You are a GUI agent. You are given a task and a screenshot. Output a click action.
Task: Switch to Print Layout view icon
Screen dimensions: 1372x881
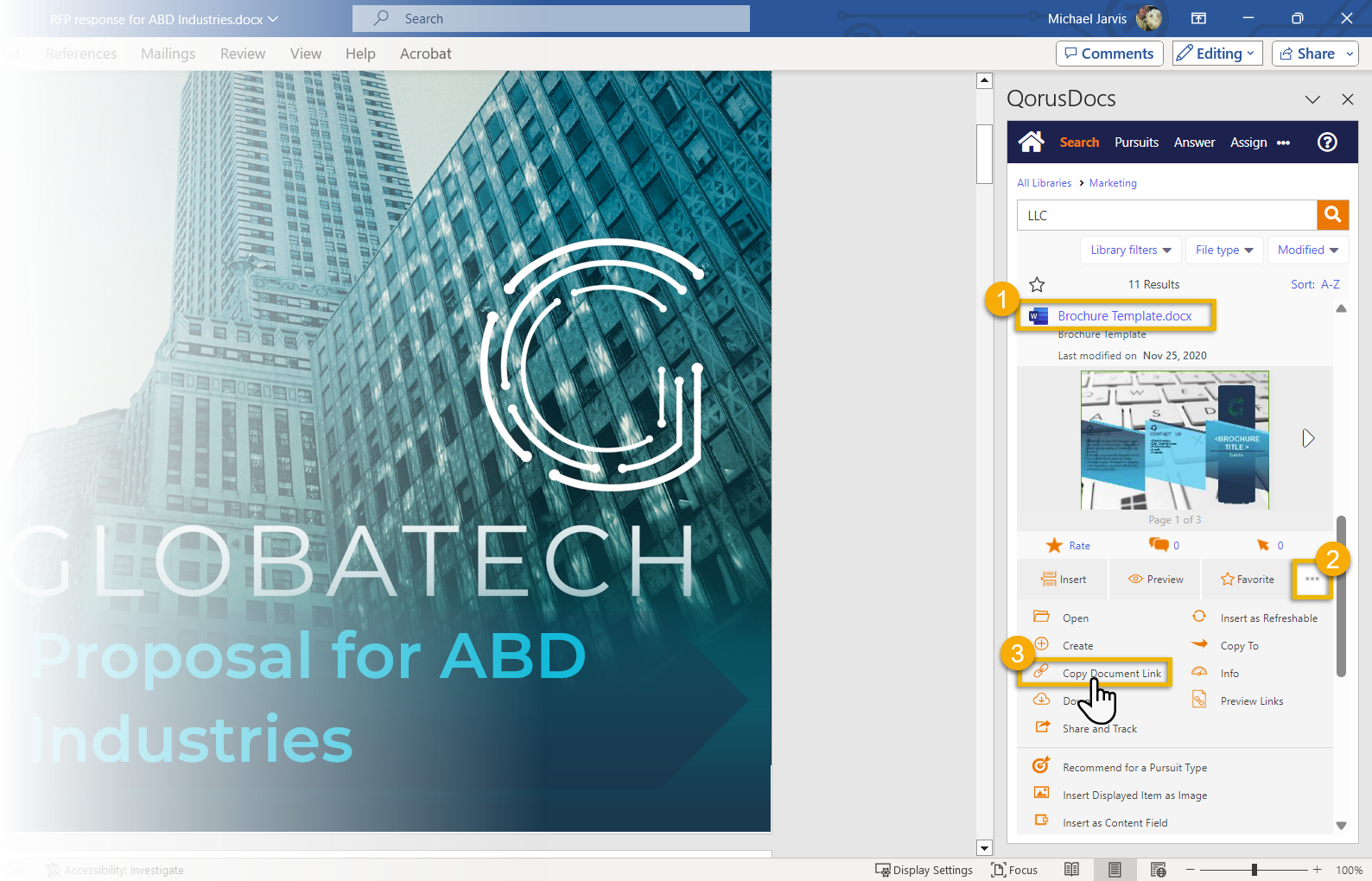click(x=1115, y=870)
